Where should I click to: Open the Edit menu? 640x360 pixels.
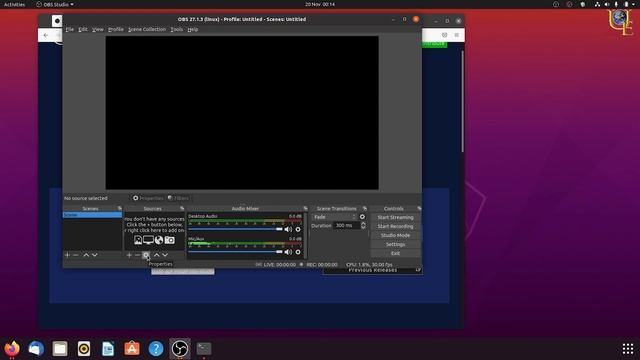[83, 29]
